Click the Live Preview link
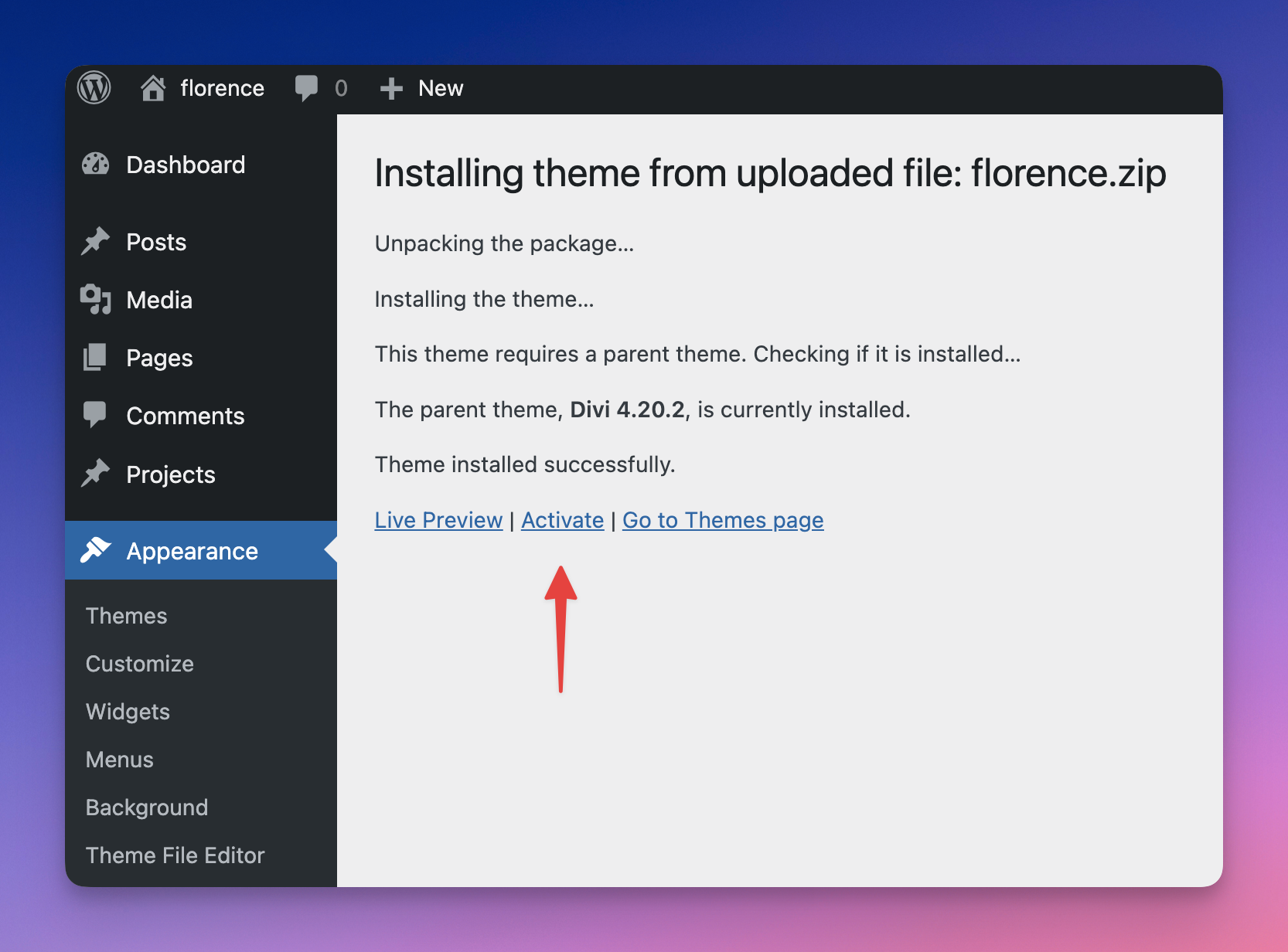Viewport: 1288px width, 952px height. point(438,520)
